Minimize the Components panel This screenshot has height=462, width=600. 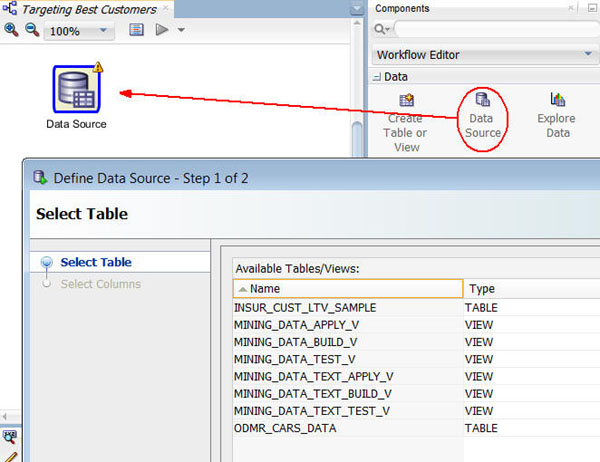593,8
